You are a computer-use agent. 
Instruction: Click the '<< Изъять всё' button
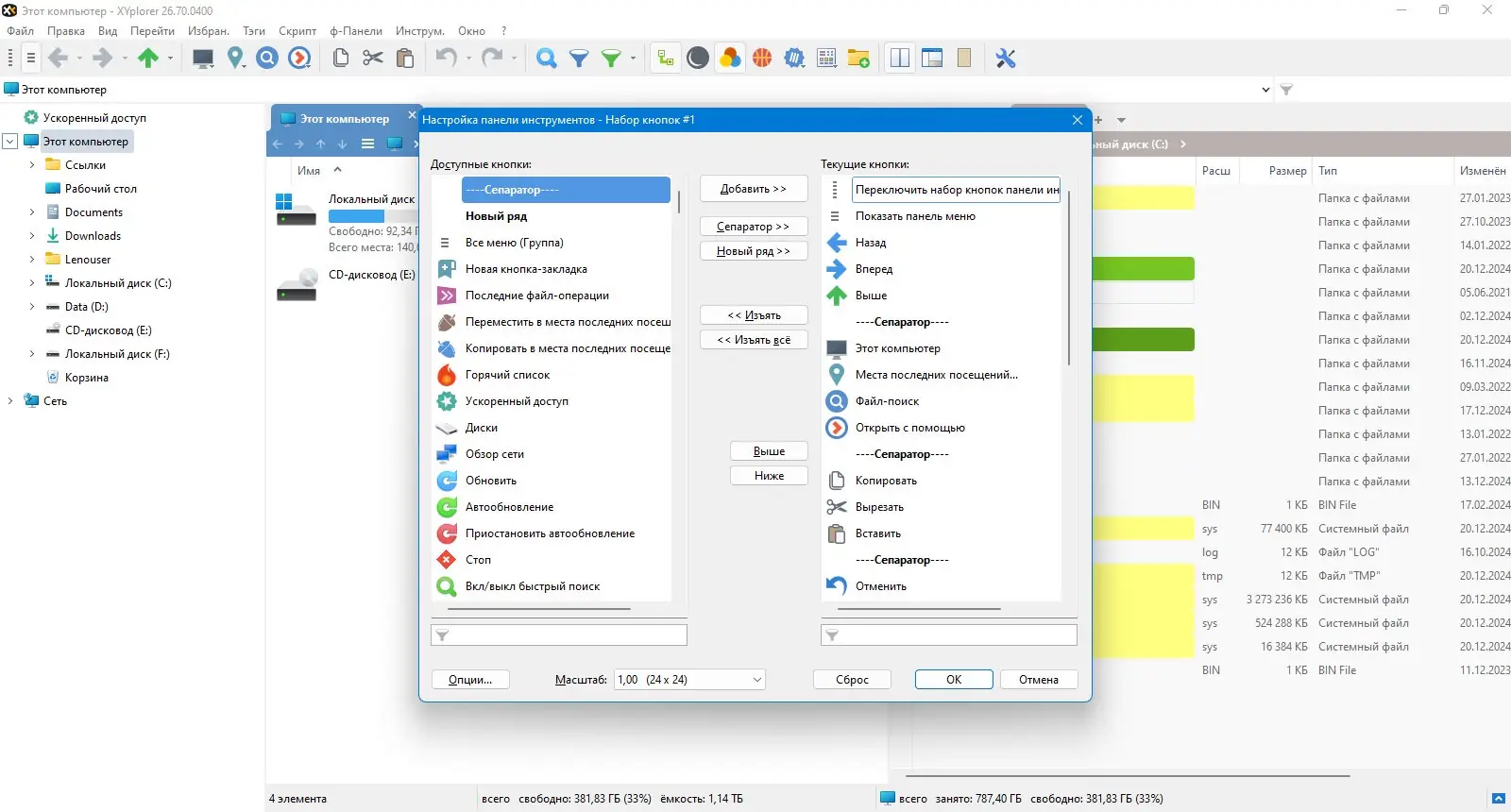click(754, 340)
